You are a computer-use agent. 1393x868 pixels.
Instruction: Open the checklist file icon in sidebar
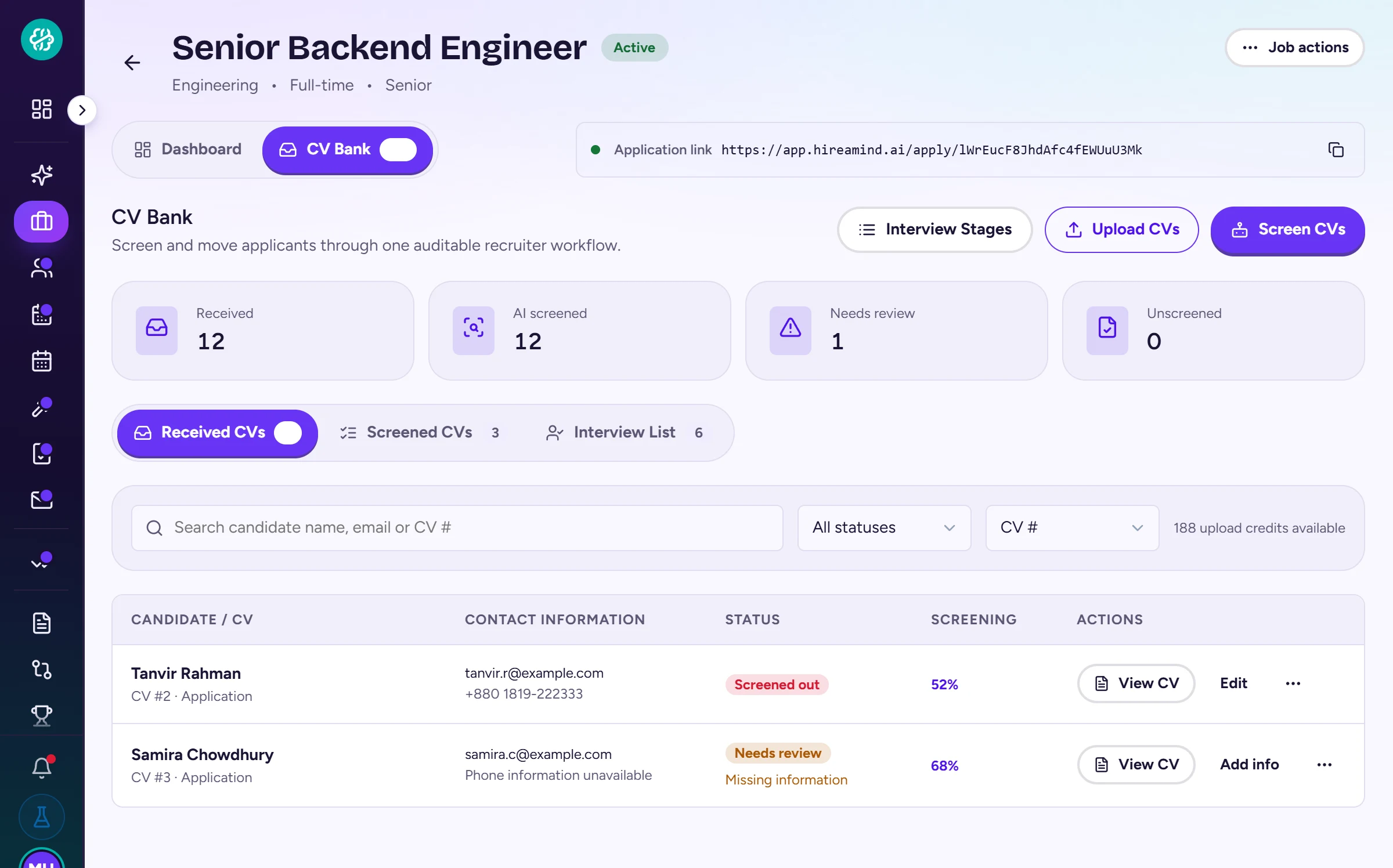(42, 454)
